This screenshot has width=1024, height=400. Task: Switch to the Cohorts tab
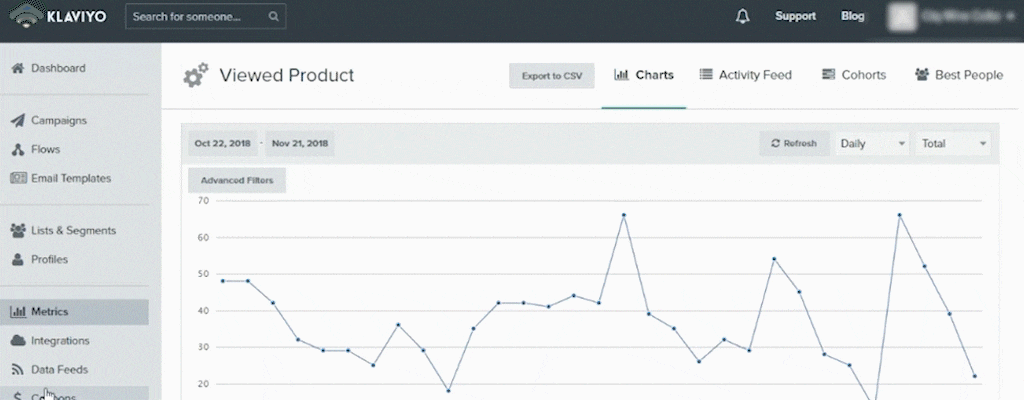click(x=854, y=75)
